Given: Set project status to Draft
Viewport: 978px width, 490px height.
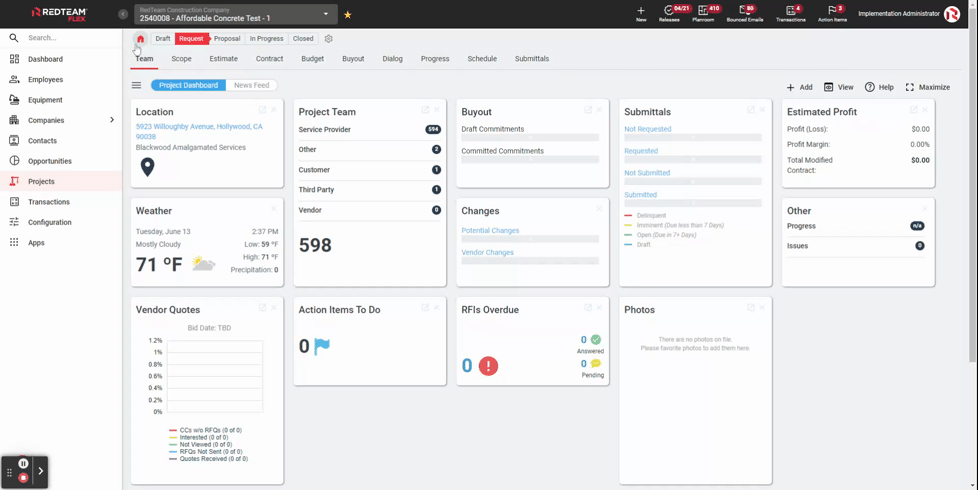Looking at the screenshot, I should tap(163, 39).
